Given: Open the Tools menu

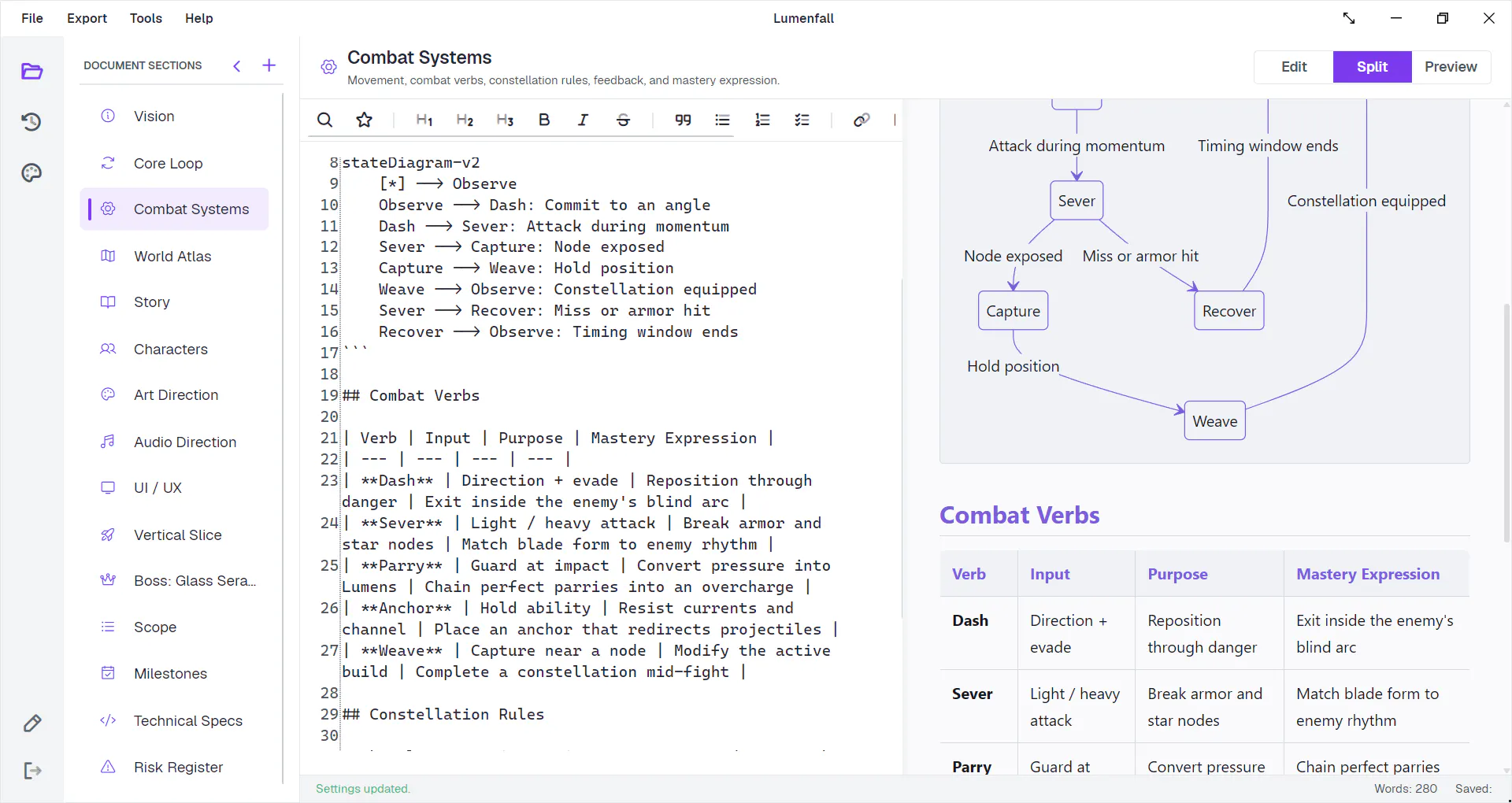Looking at the screenshot, I should pos(146,18).
